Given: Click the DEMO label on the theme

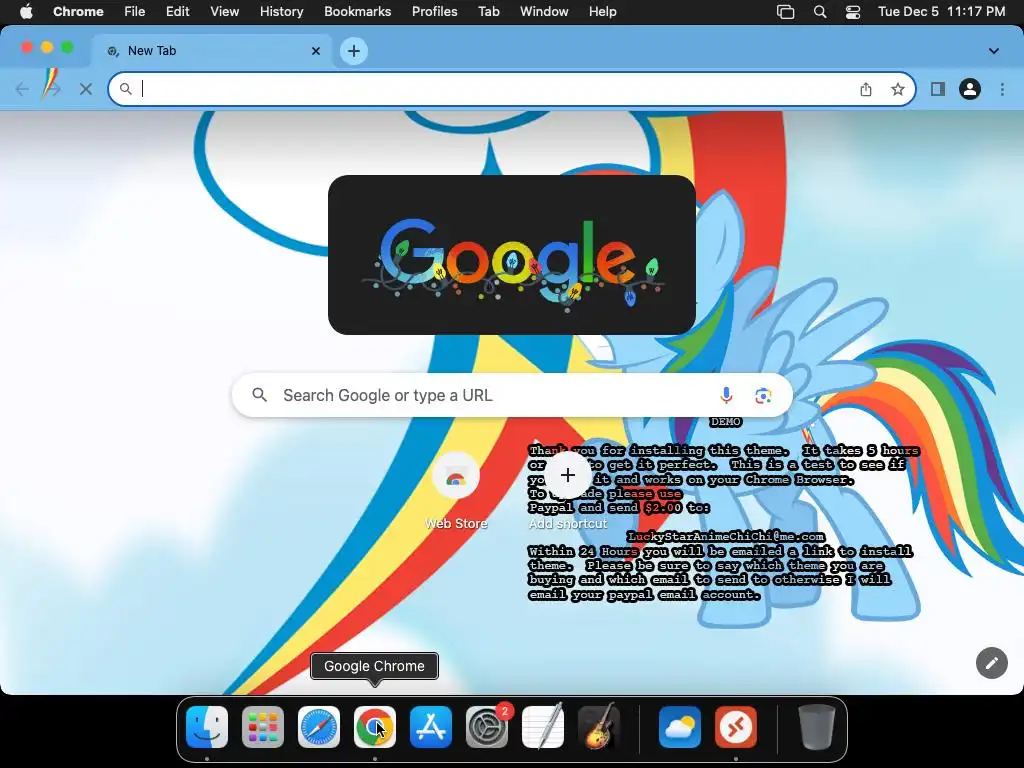Looking at the screenshot, I should pyautogui.click(x=726, y=422).
